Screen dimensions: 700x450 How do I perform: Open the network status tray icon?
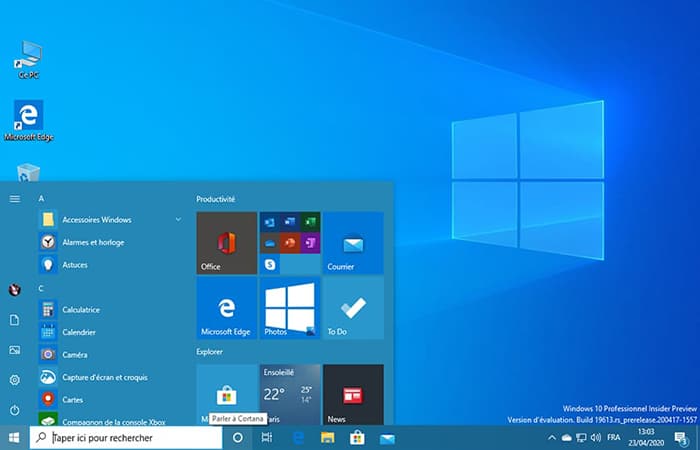point(581,438)
